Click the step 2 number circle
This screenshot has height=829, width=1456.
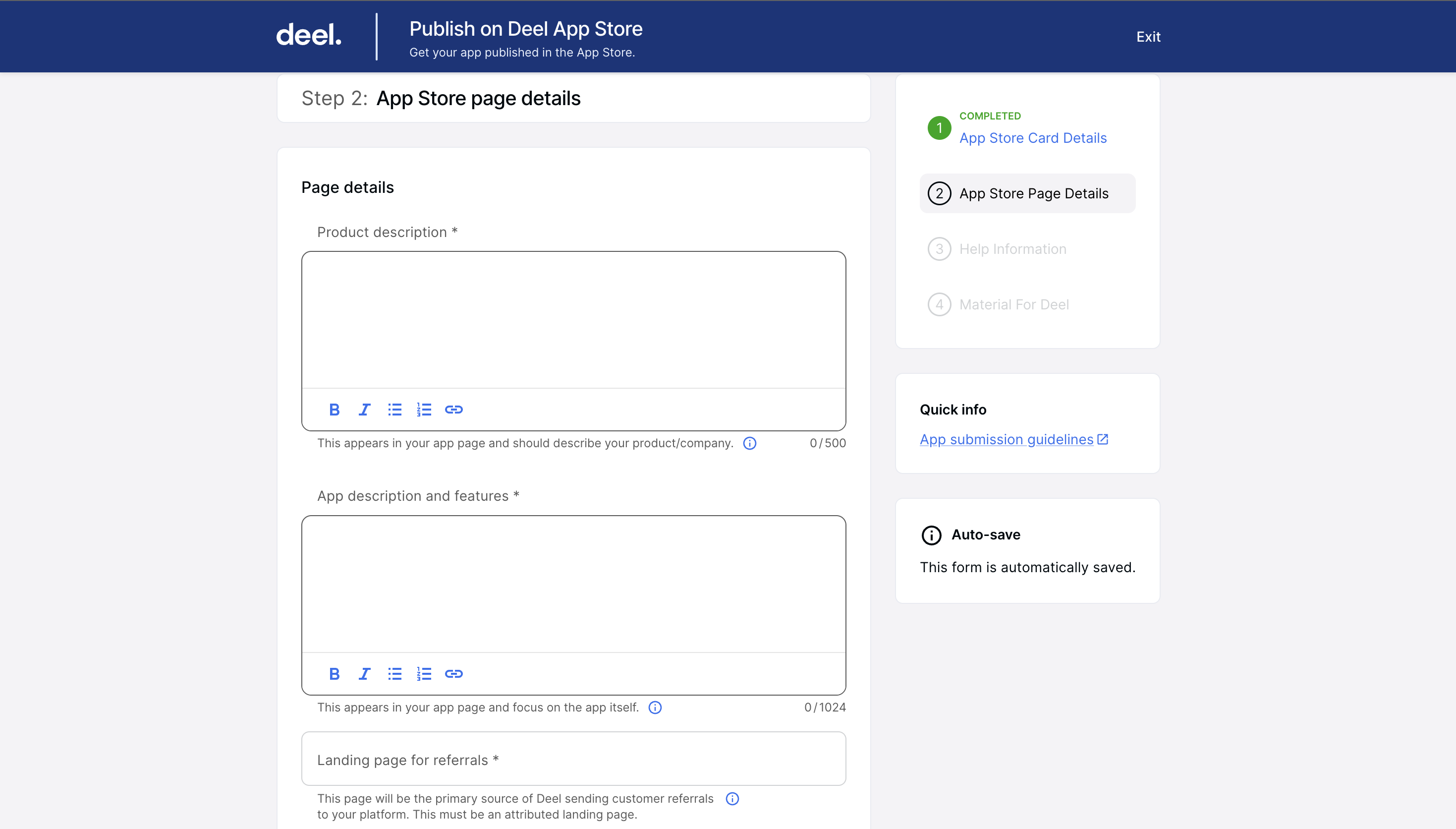939,193
